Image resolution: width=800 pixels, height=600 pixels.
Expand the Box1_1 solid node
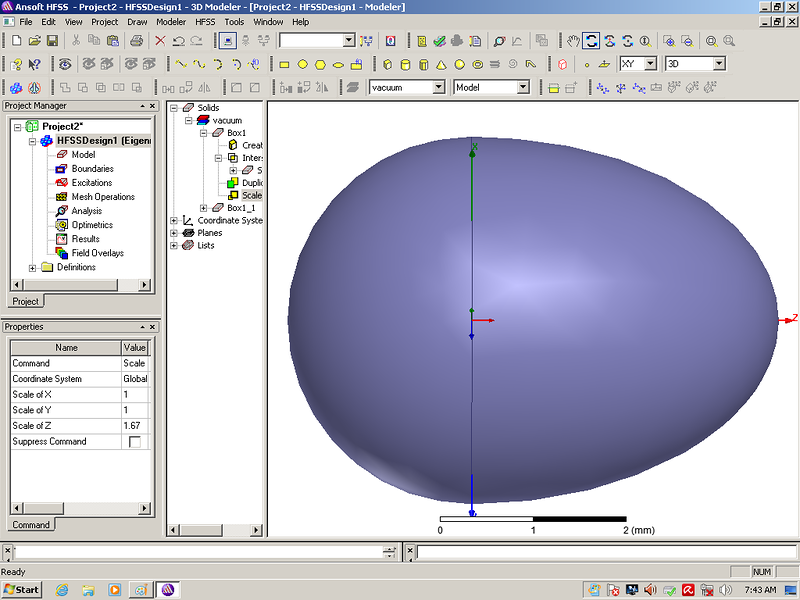click(204, 208)
